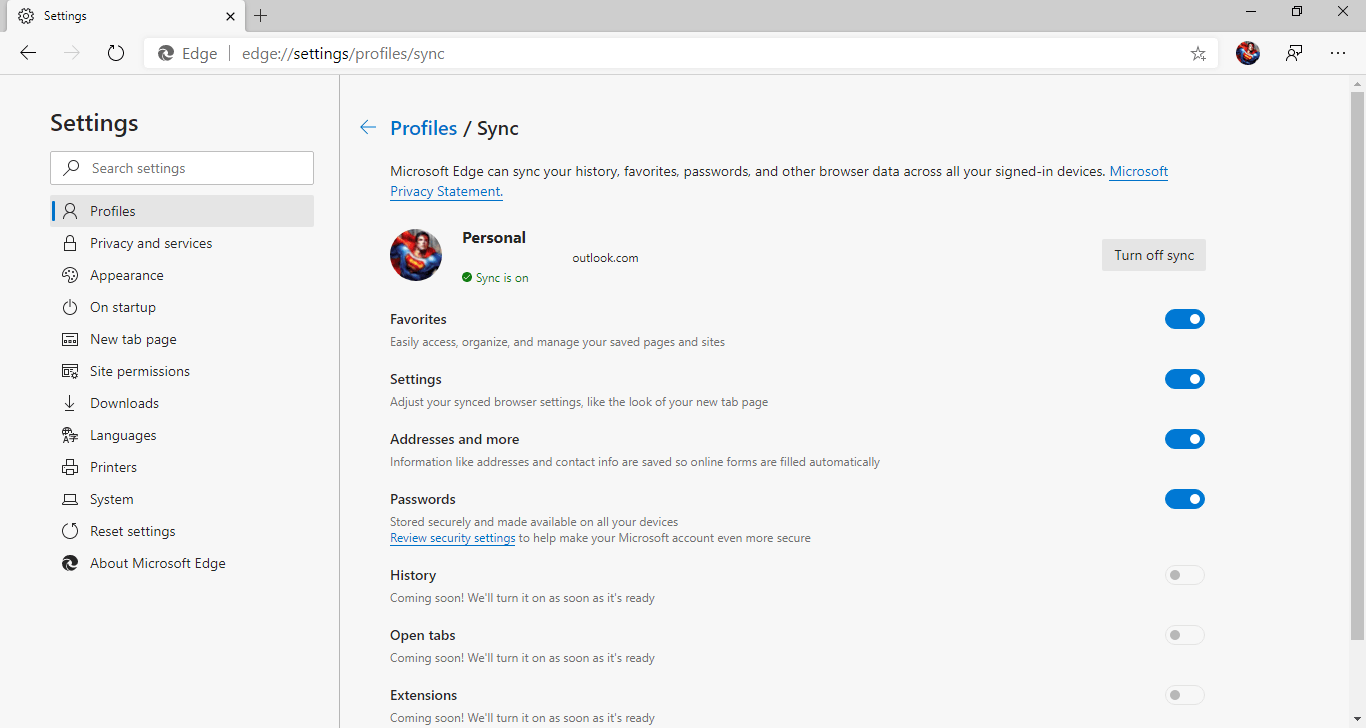Click the History sync toggle

click(1185, 575)
